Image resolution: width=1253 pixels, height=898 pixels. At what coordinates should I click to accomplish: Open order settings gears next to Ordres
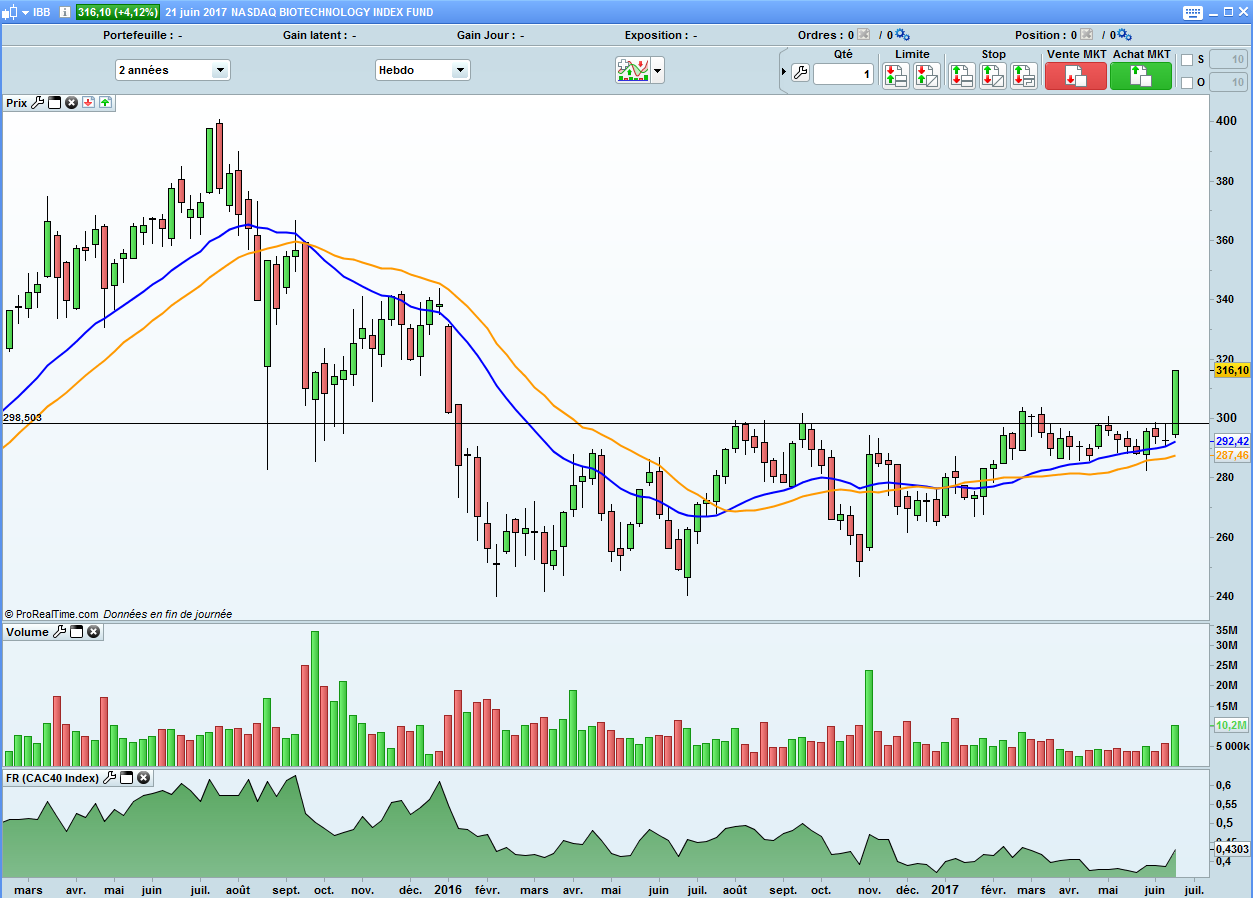pyautogui.click(x=902, y=35)
